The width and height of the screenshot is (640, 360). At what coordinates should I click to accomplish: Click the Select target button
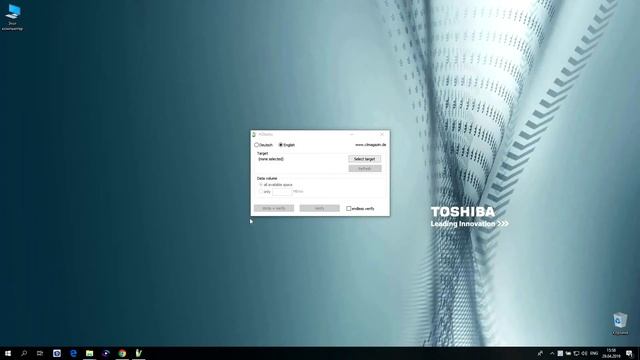364,159
